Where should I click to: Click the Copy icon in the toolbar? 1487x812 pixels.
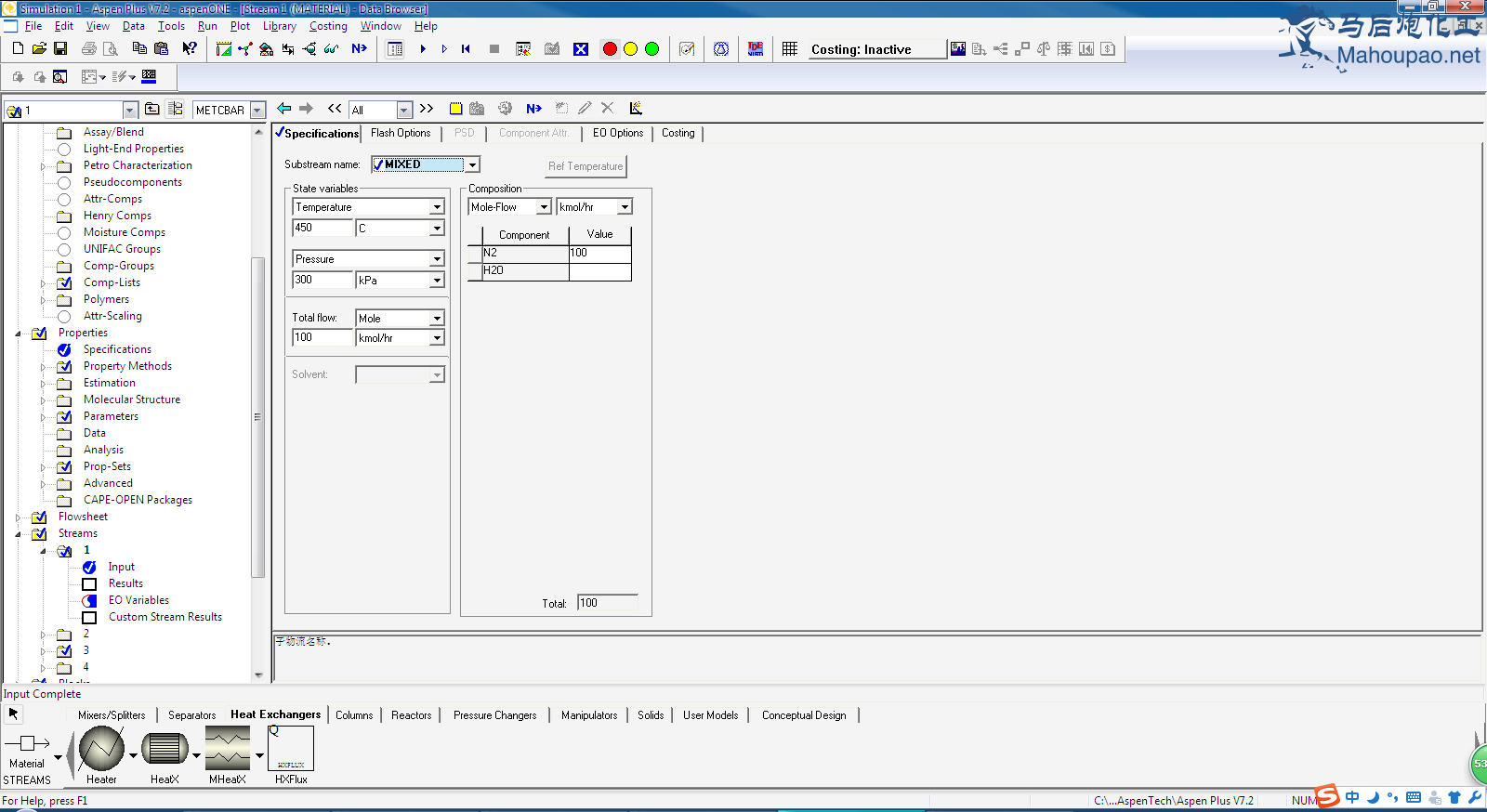coord(139,48)
